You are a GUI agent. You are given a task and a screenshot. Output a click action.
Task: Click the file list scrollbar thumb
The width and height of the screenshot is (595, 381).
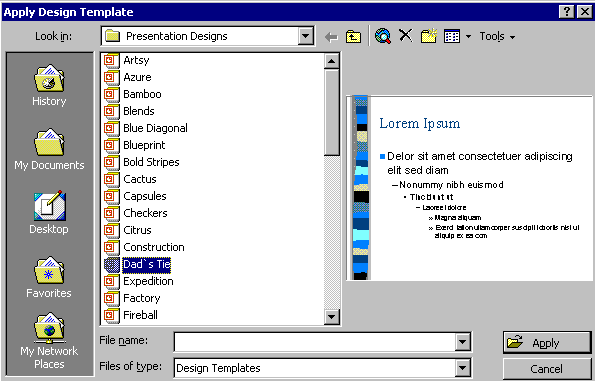332,112
